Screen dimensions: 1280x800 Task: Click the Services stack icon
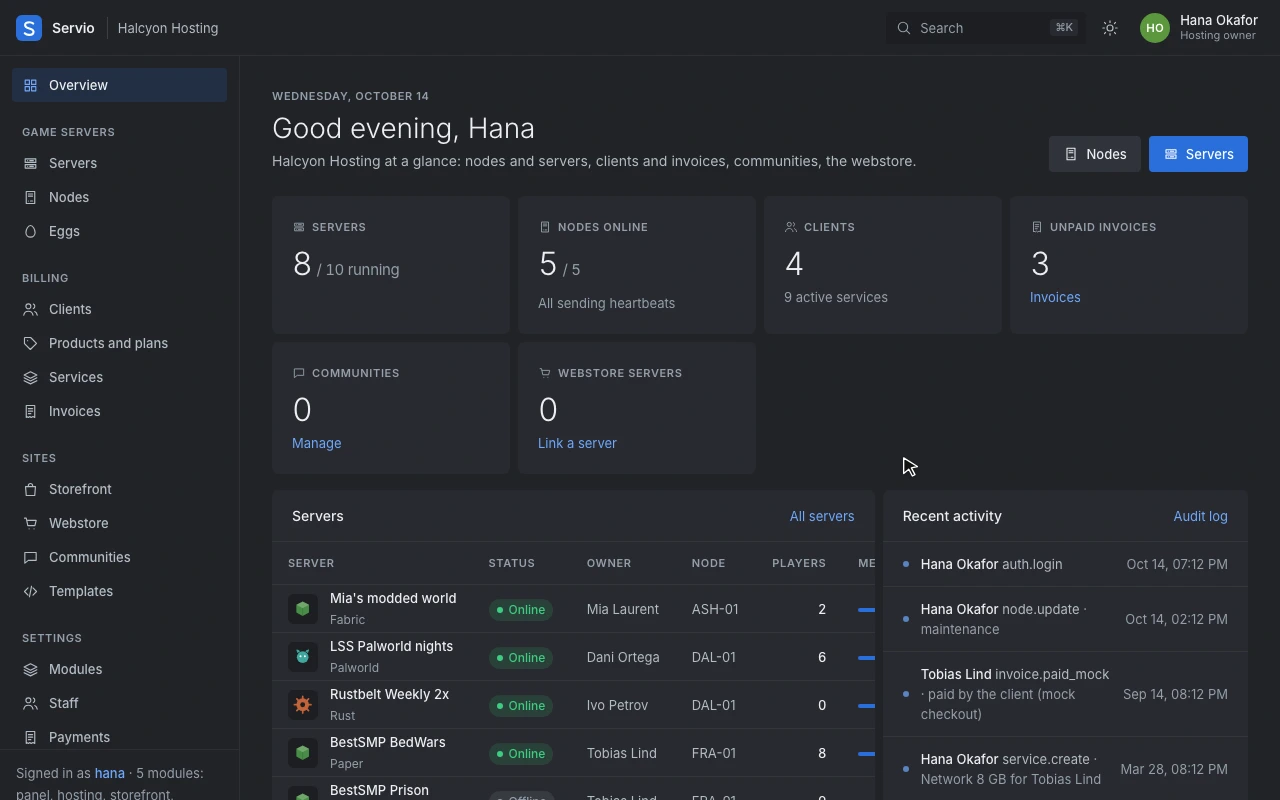pos(31,377)
